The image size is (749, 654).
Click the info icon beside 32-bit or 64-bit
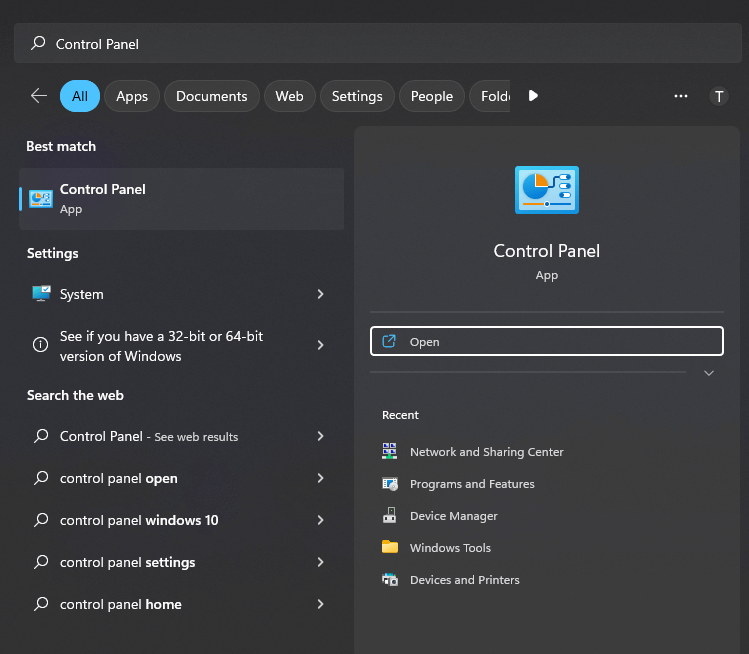pyautogui.click(x=41, y=344)
